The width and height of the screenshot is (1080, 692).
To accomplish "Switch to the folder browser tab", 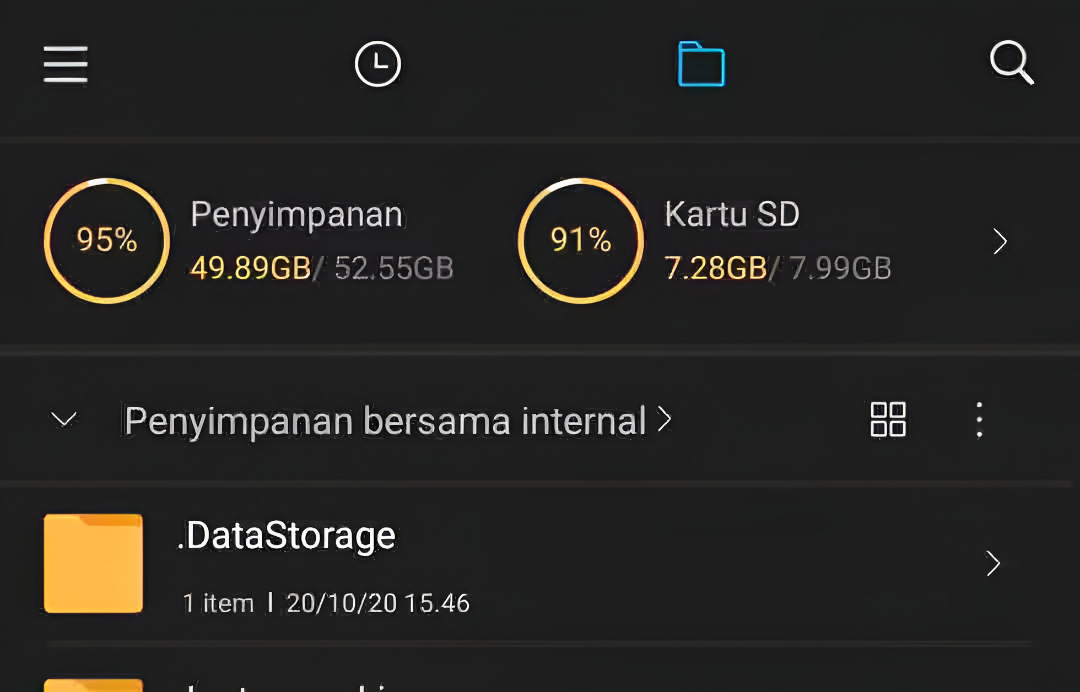I will tap(701, 65).
